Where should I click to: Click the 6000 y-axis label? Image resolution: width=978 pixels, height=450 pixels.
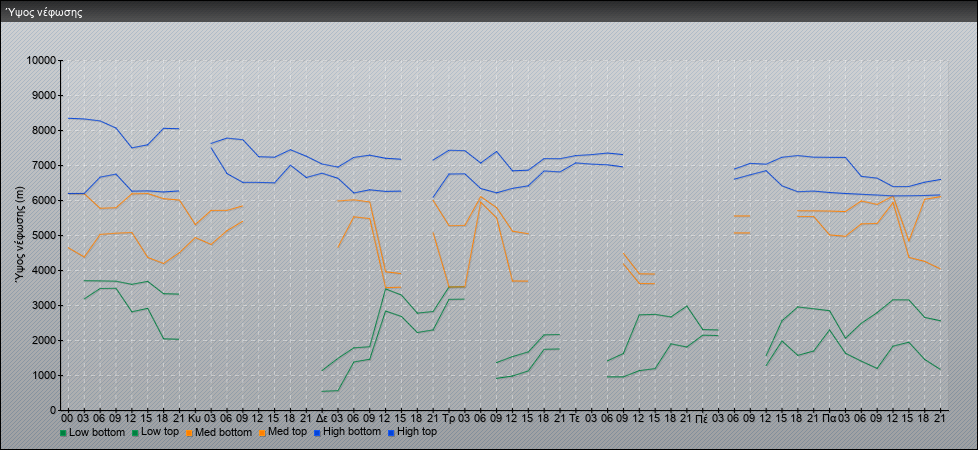click(44, 200)
